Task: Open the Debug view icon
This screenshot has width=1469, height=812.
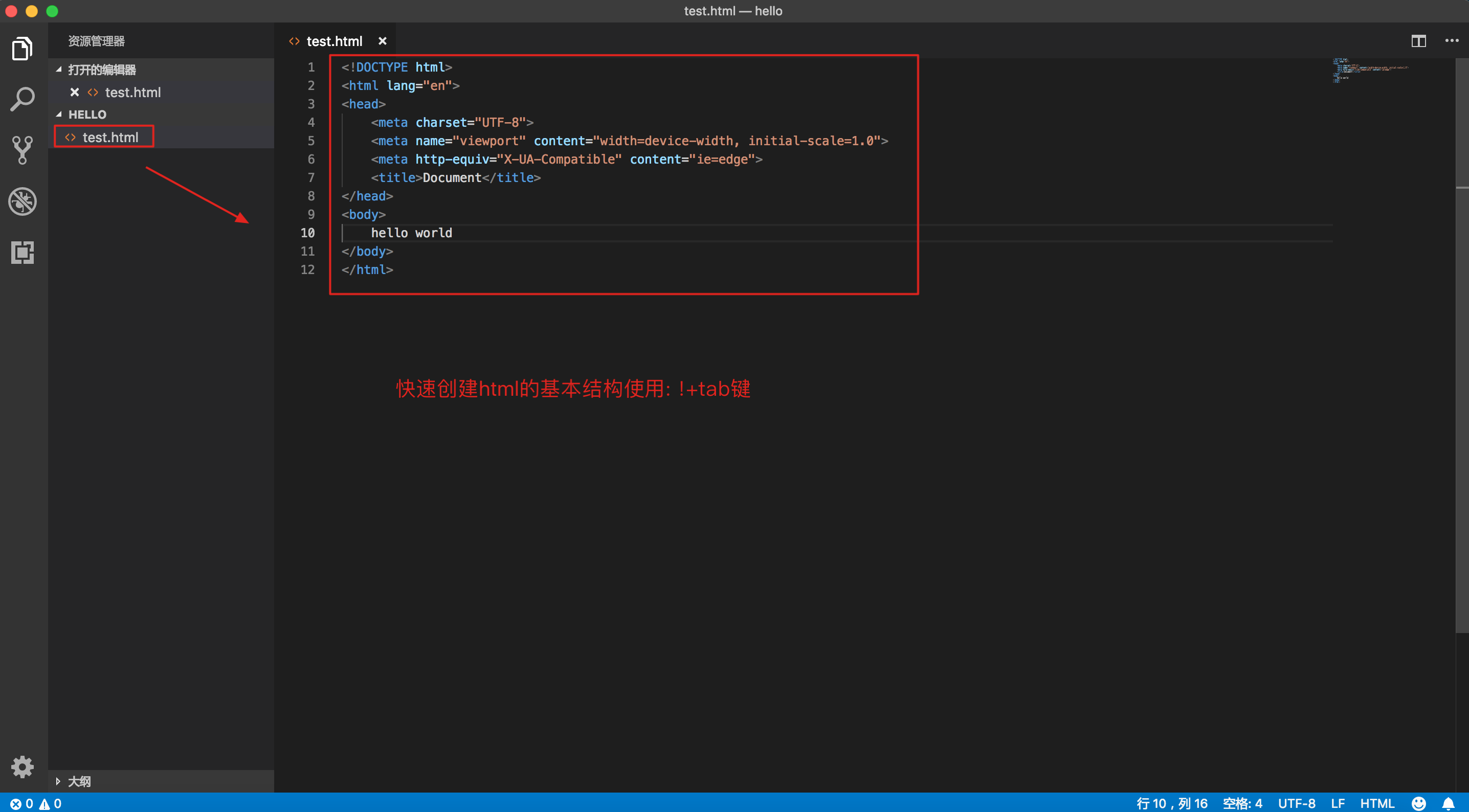Action: 22,201
